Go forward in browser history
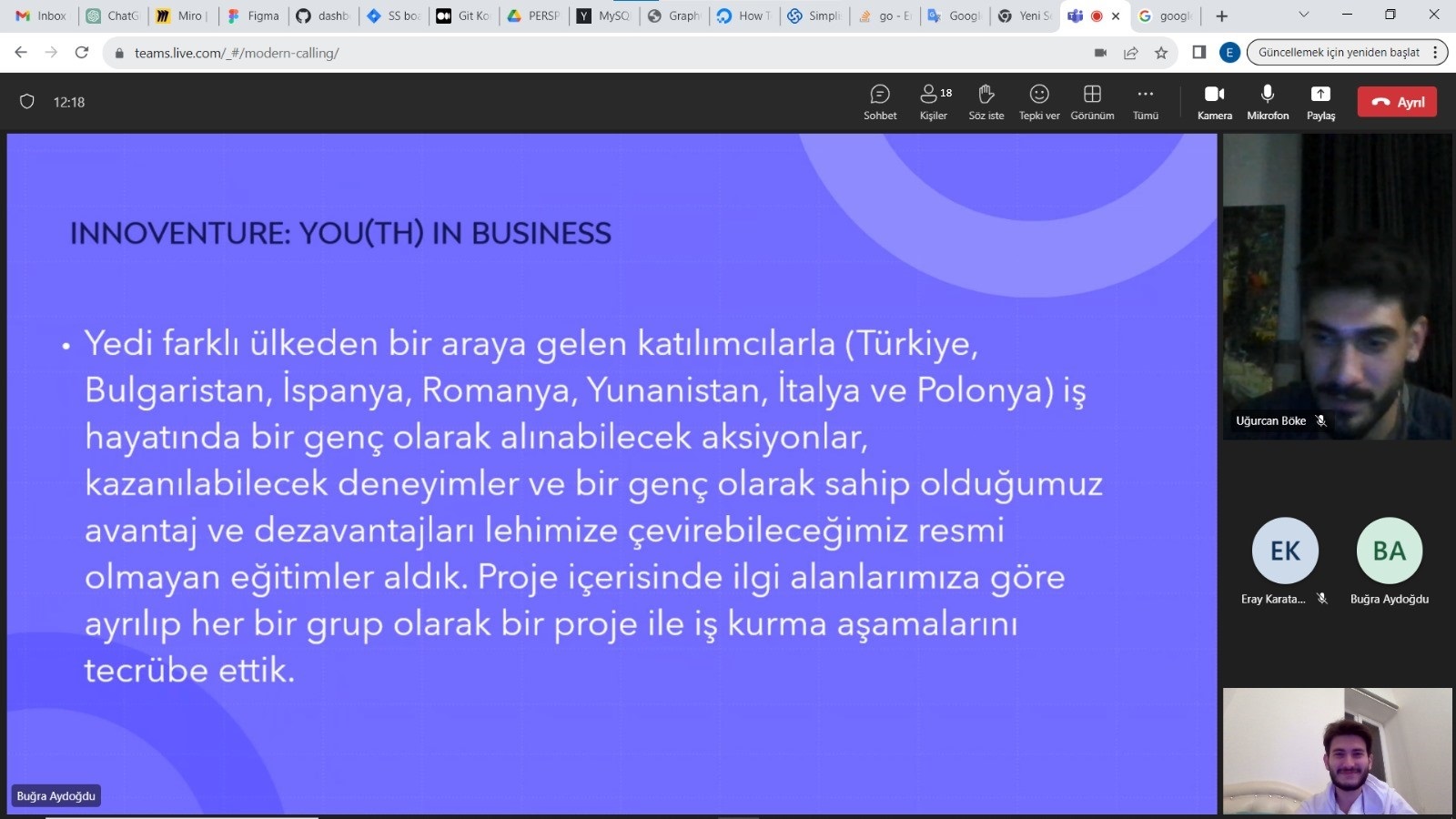Screen dimensions: 1456x819 pos(51,53)
